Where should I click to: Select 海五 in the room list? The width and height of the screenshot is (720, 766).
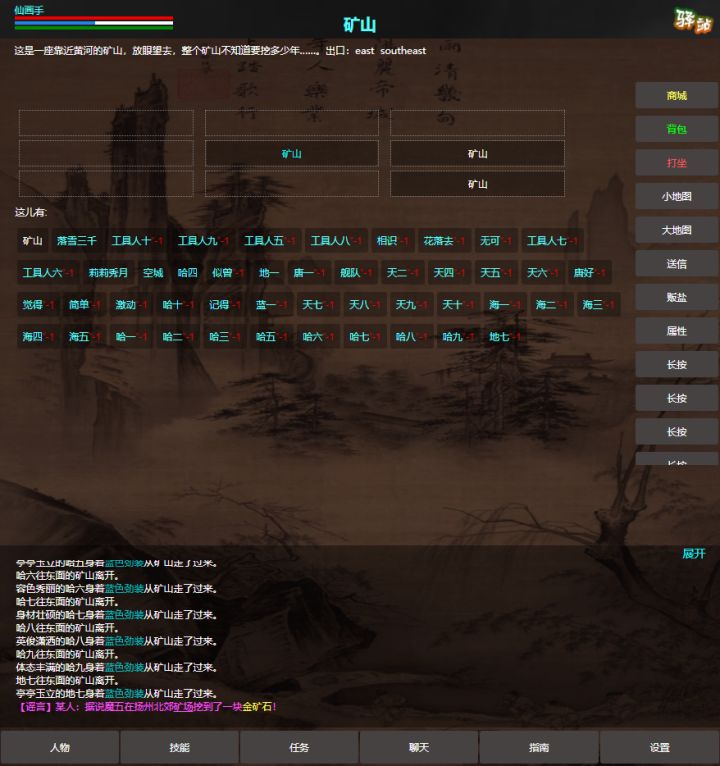85,337
